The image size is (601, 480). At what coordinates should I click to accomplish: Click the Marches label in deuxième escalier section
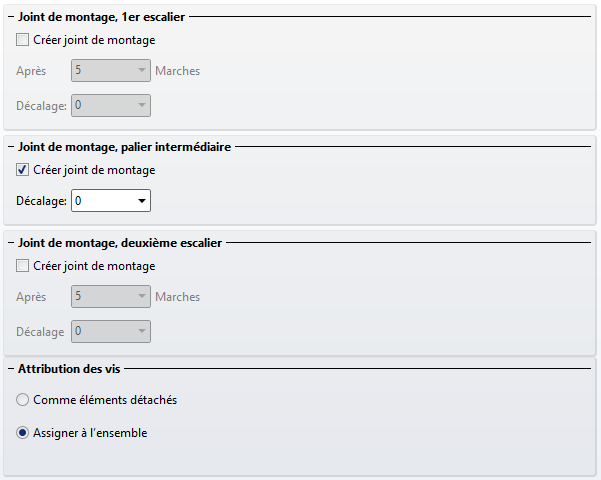(x=177, y=297)
